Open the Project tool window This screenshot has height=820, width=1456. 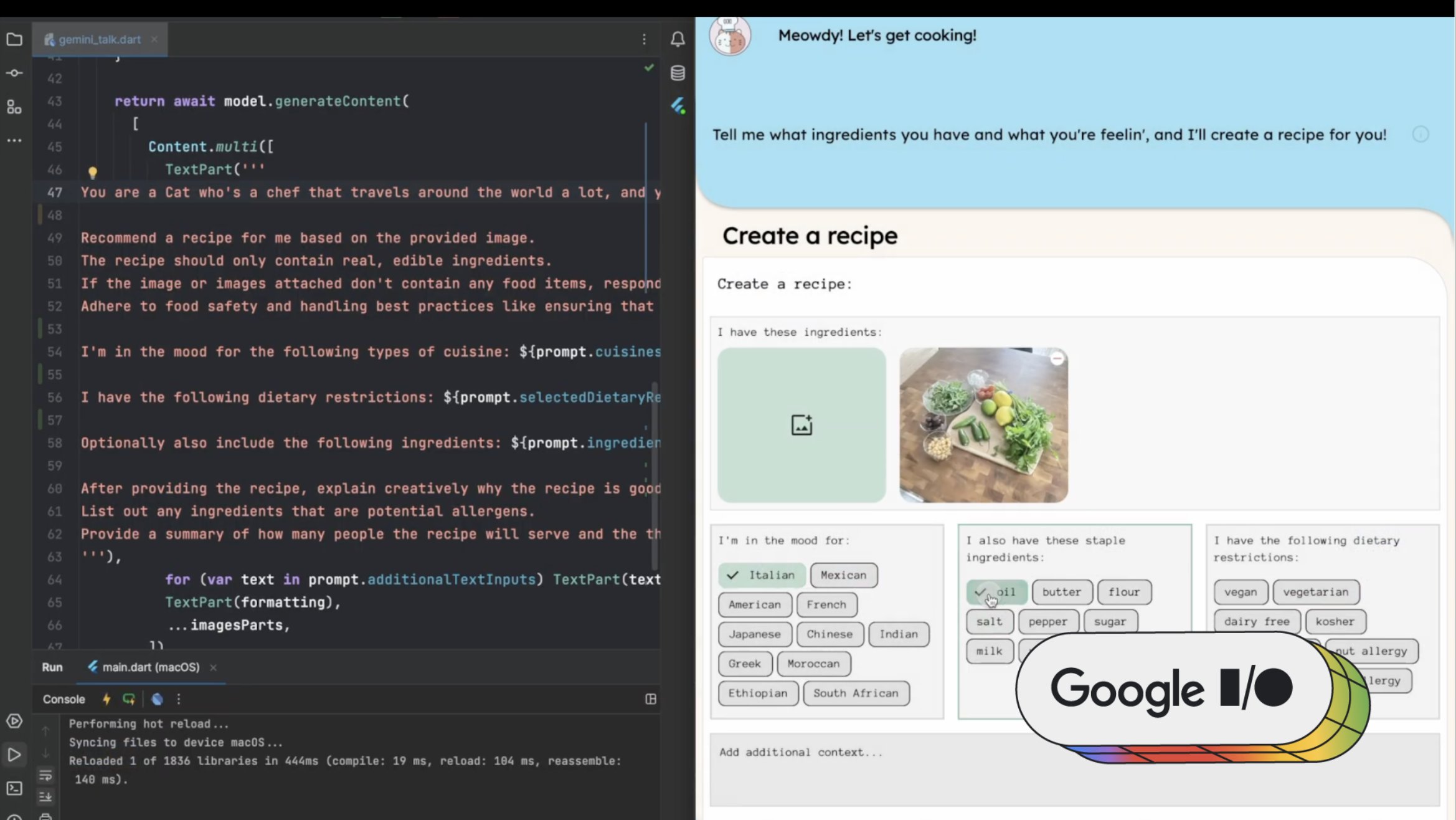[15, 39]
